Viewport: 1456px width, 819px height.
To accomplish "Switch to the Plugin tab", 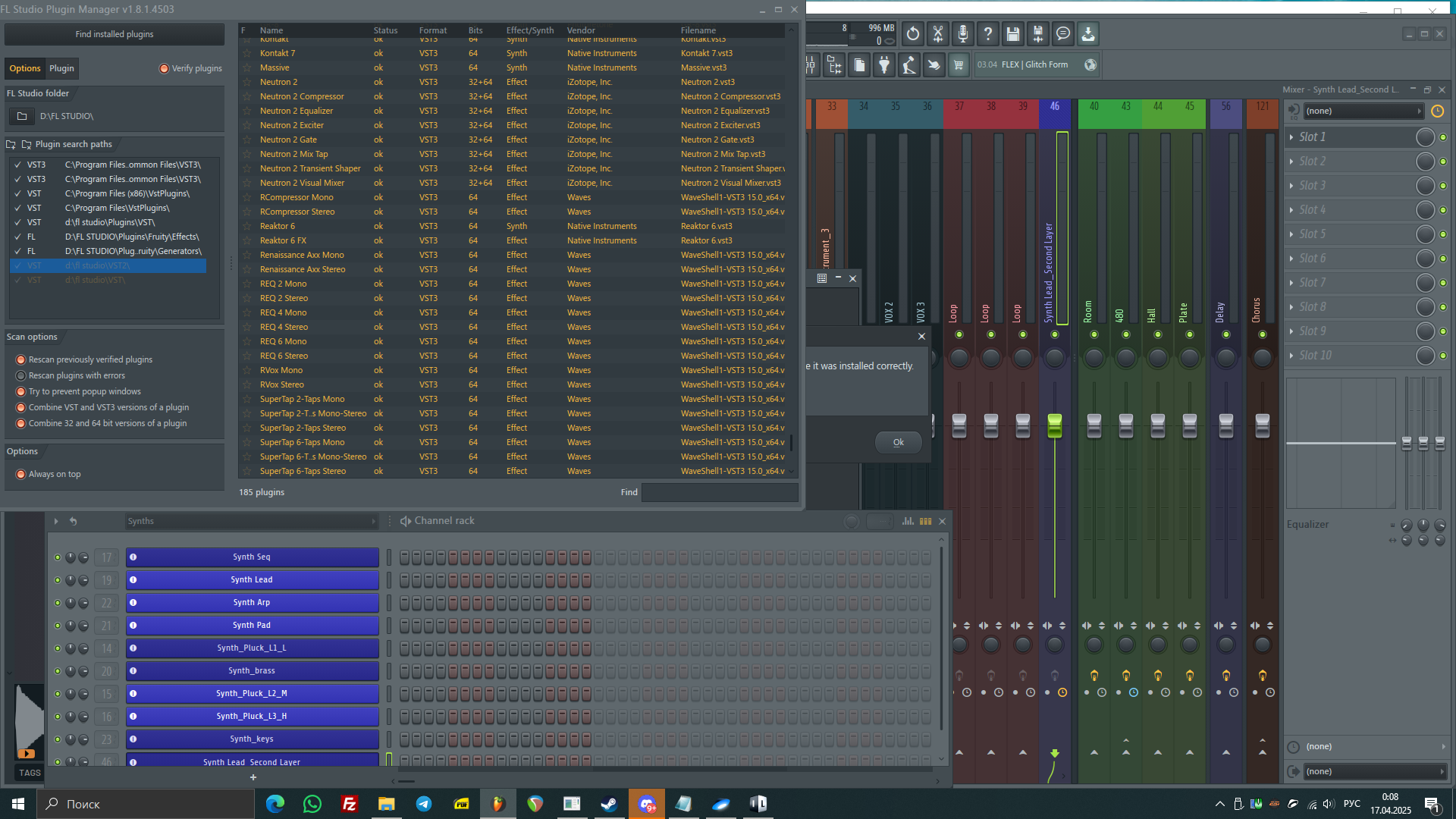I will click(61, 68).
